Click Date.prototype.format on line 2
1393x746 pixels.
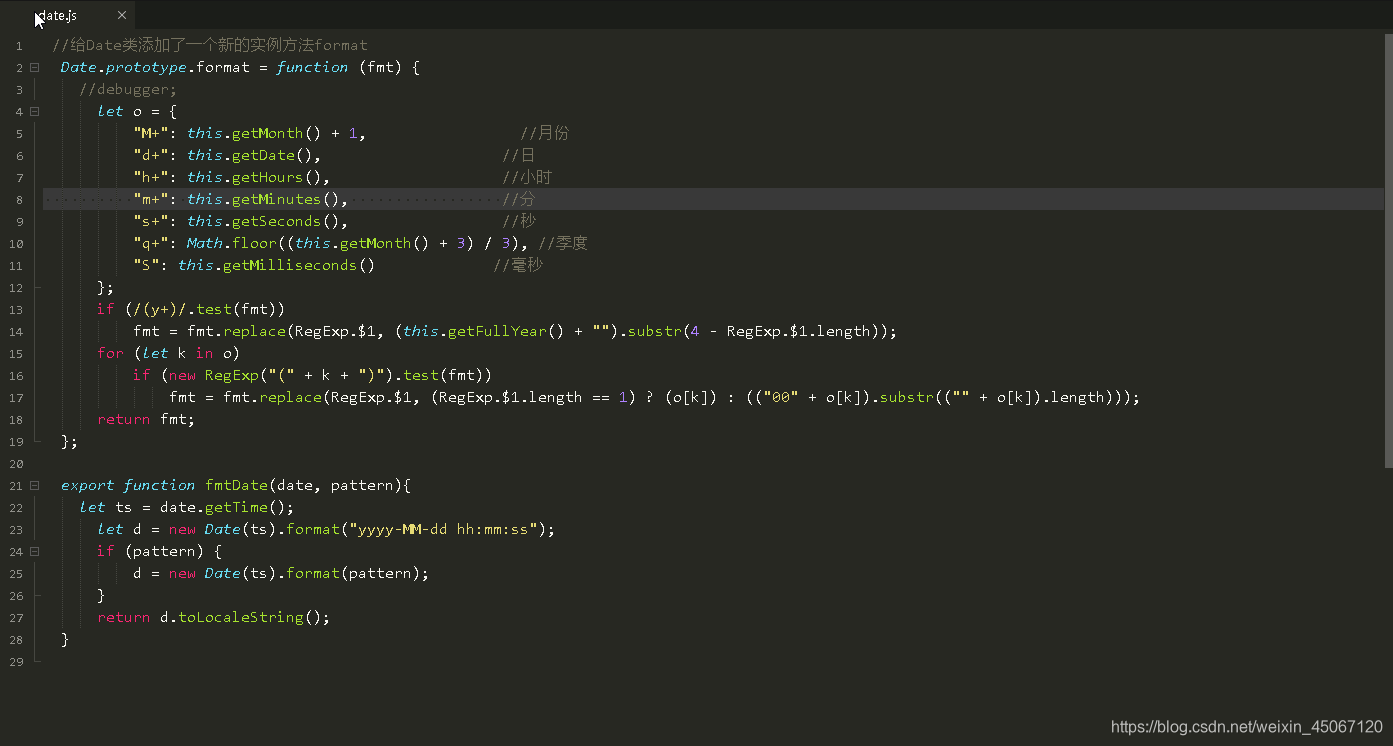(155, 68)
